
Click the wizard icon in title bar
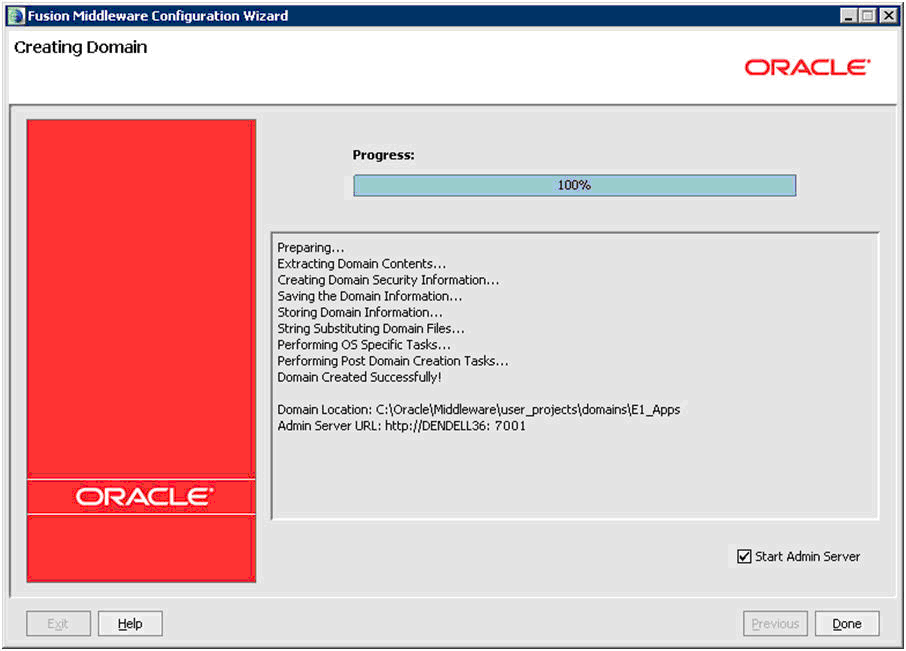point(17,16)
